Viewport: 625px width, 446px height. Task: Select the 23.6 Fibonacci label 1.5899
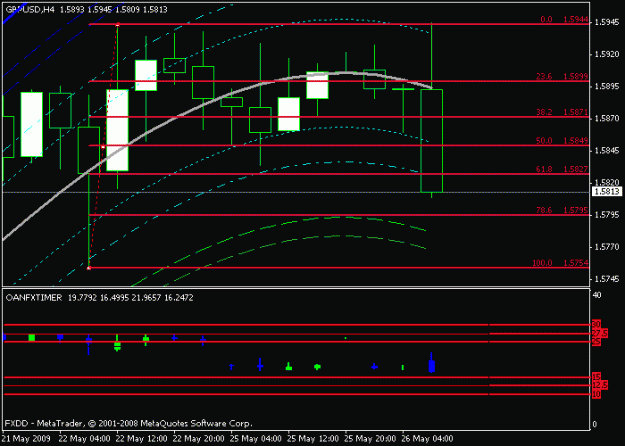tap(562, 76)
